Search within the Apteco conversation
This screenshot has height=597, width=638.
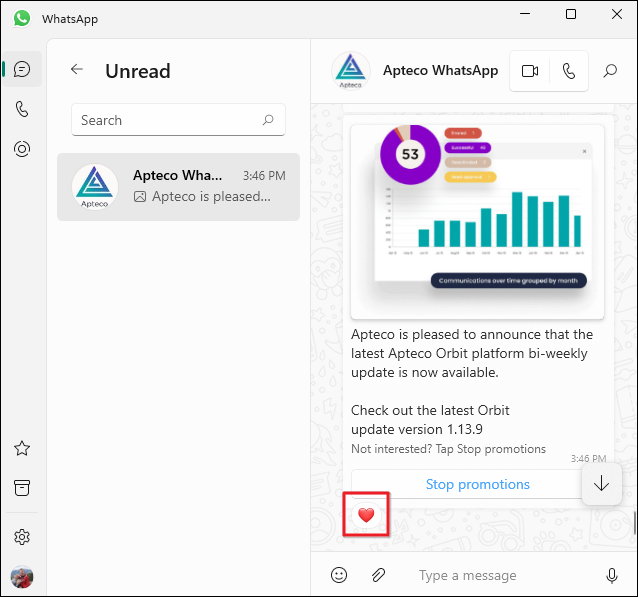(x=610, y=71)
